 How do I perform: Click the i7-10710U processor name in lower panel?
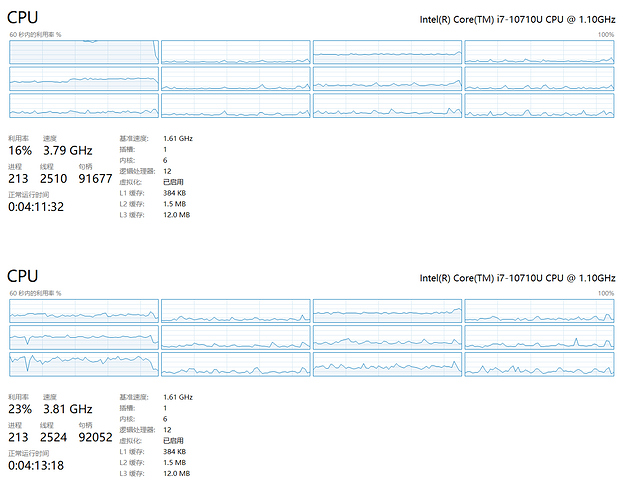(516, 278)
